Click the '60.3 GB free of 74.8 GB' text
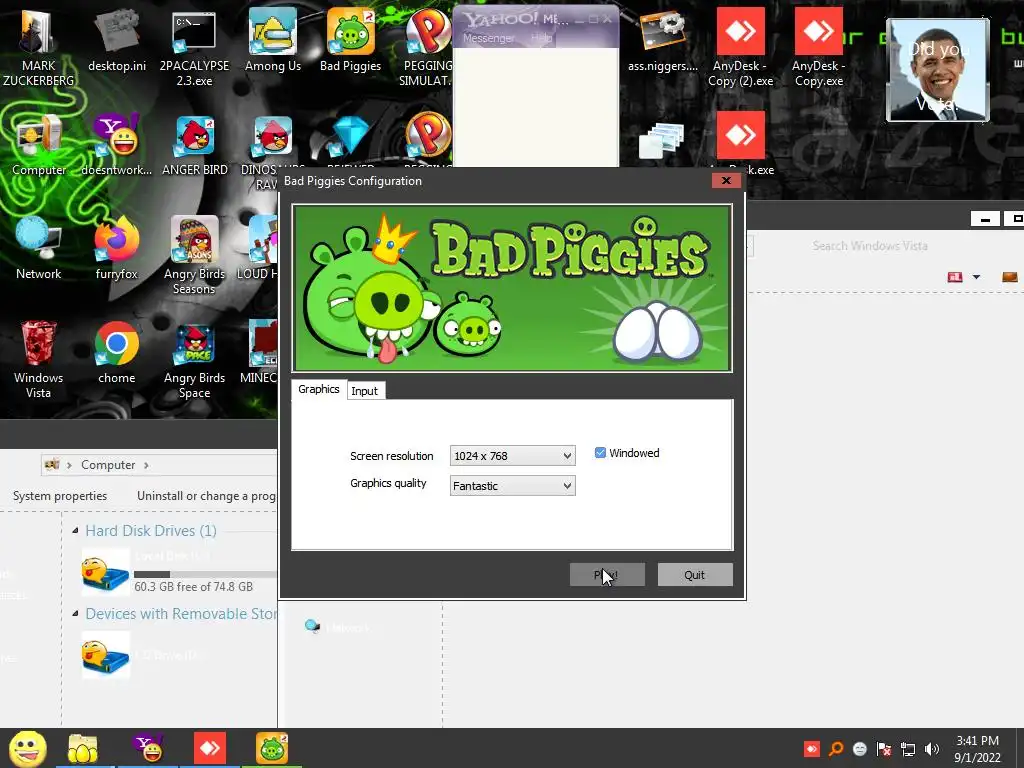 coord(193,587)
